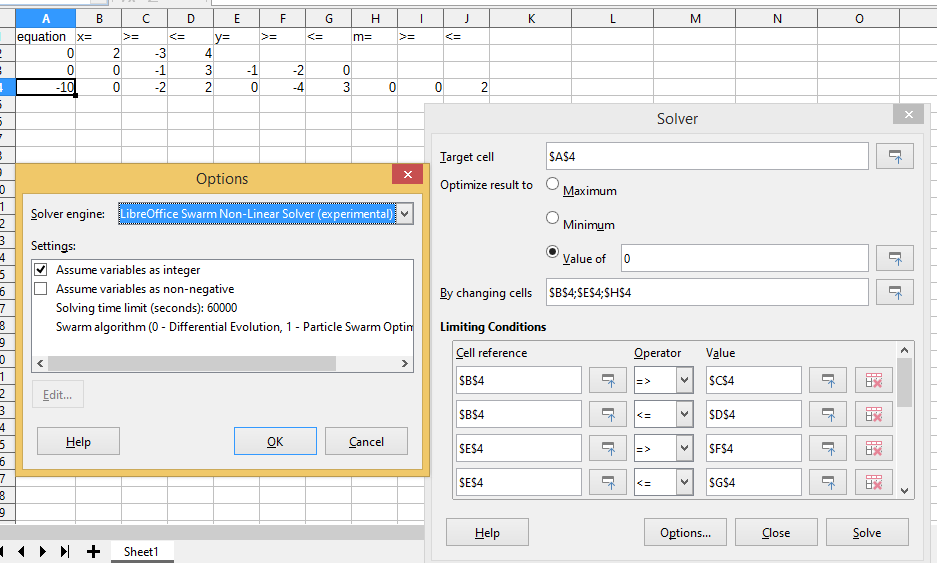Select column K header
937x563 pixels.
531,19
